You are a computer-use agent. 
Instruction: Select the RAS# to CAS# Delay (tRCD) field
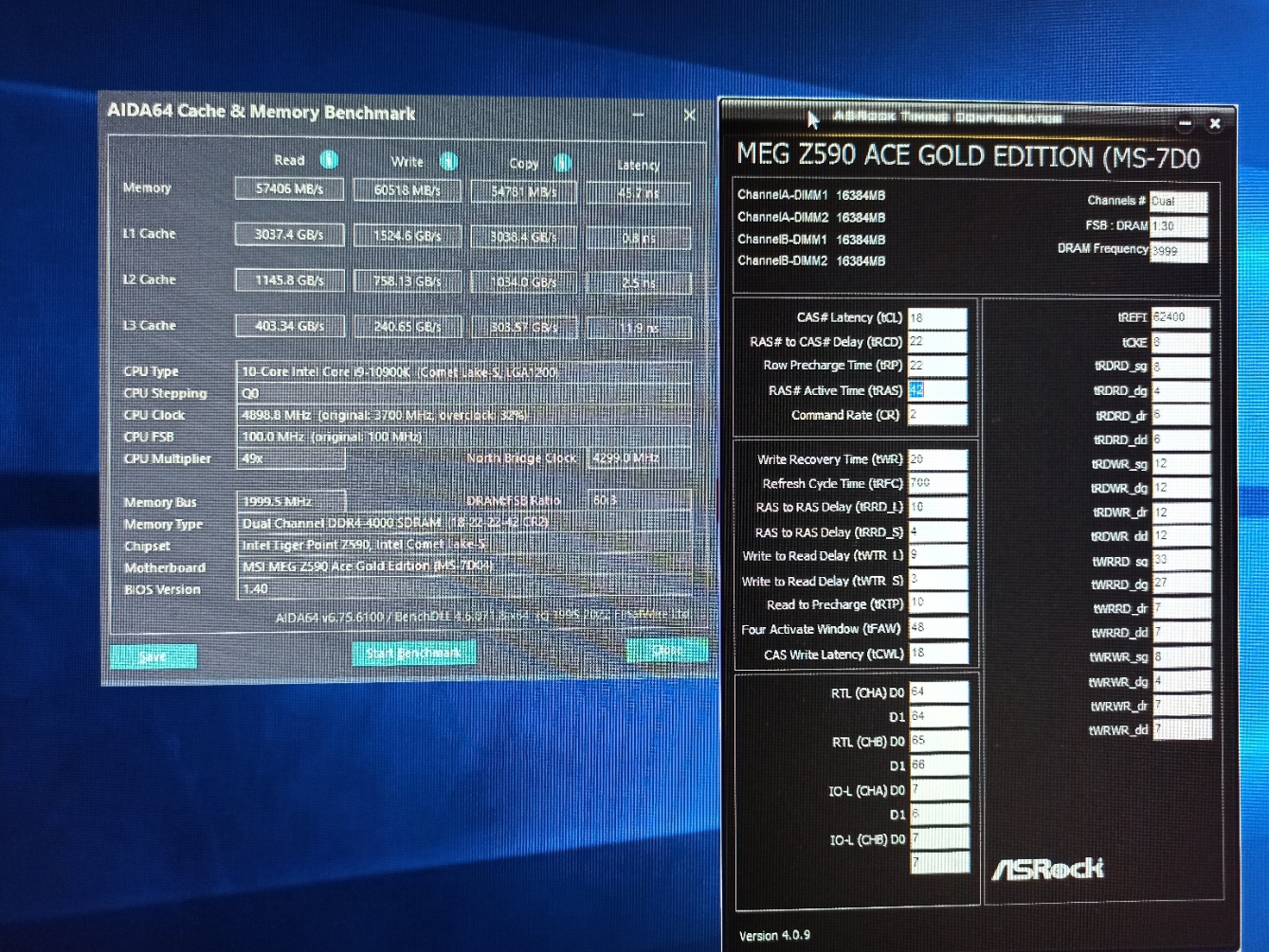(x=937, y=341)
